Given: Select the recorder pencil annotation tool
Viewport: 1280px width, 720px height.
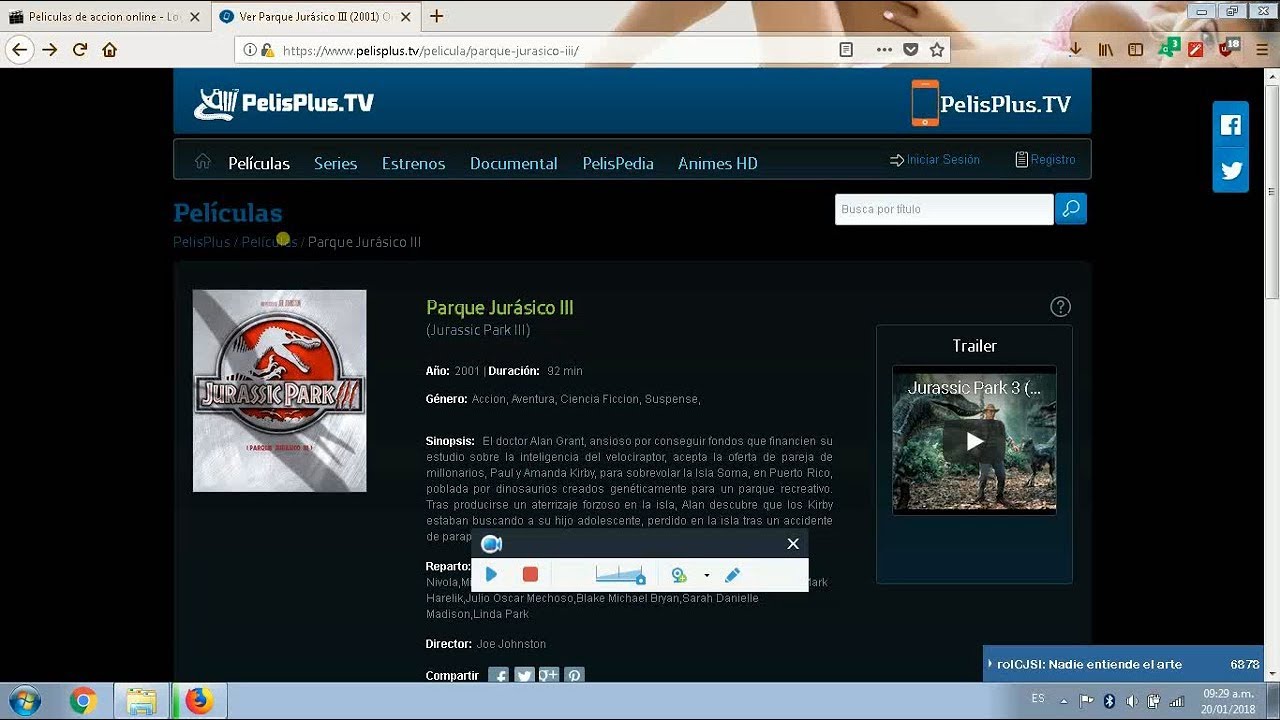Looking at the screenshot, I should click(x=732, y=574).
